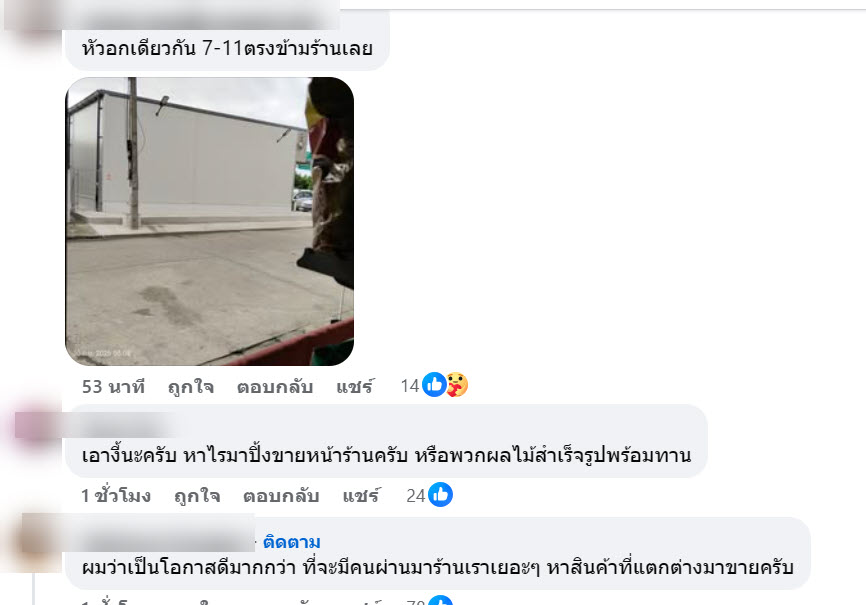Follow the third commenter via ติดตาม link
The width and height of the screenshot is (866, 605).
(x=292, y=542)
